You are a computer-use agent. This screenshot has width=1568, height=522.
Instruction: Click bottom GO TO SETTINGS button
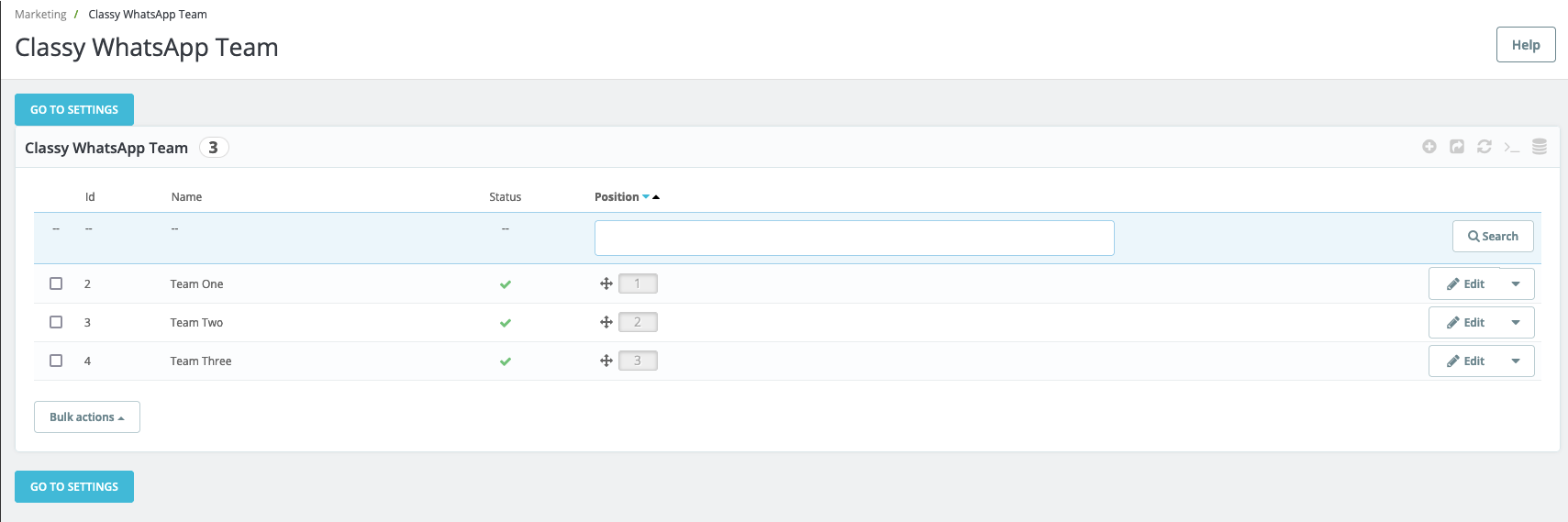pos(74,486)
